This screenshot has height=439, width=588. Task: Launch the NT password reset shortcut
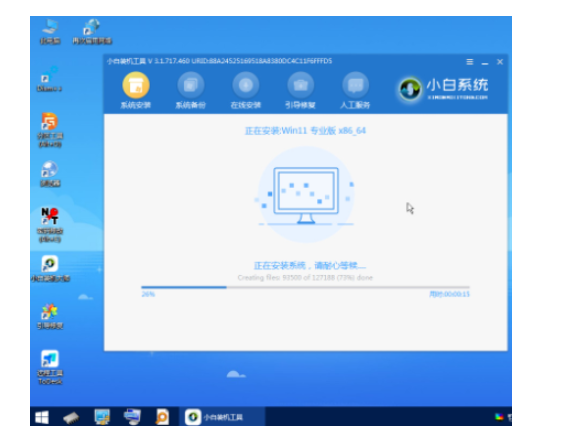(x=50, y=225)
